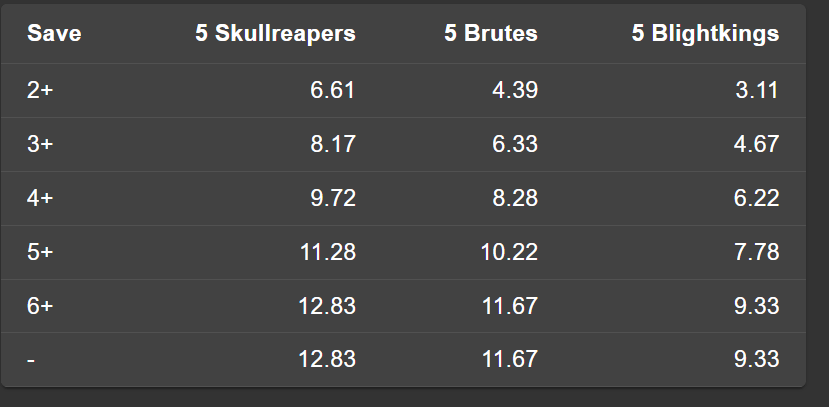Select the 5 Brutes column header
This screenshot has height=407, width=829.
point(491,34)
